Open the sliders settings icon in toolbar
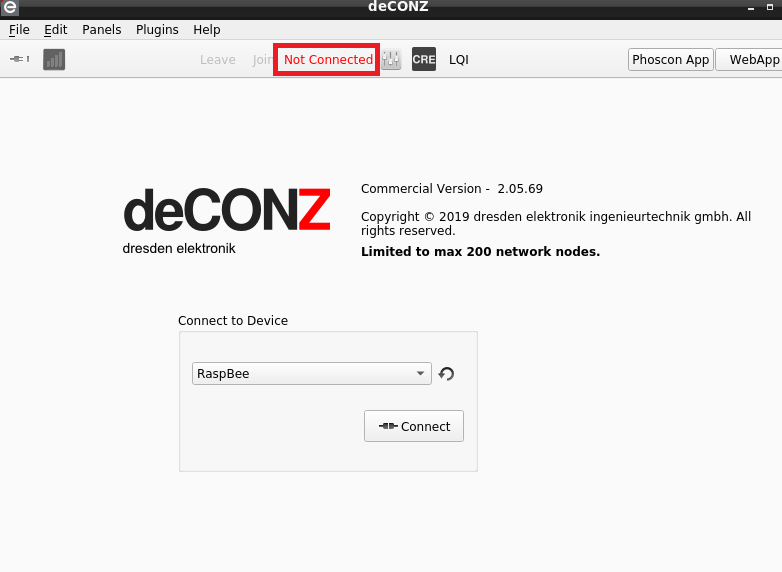This screenshot has width=782, height=572. 391,59
